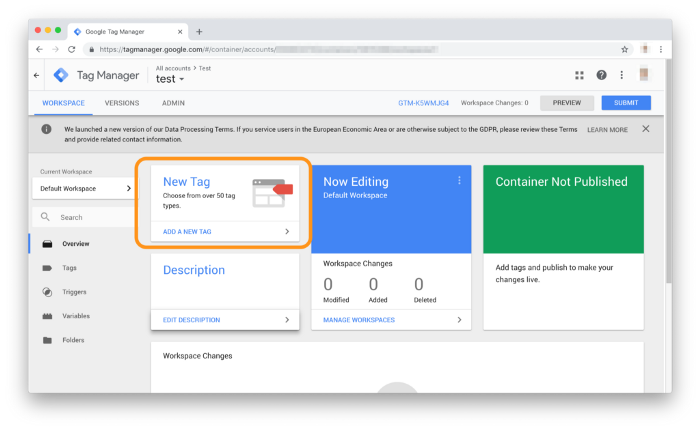Click the Test breadcrumb link
The height and width of the screenshot is (430, 700).
pyautogui.click(x=205, y=68)
